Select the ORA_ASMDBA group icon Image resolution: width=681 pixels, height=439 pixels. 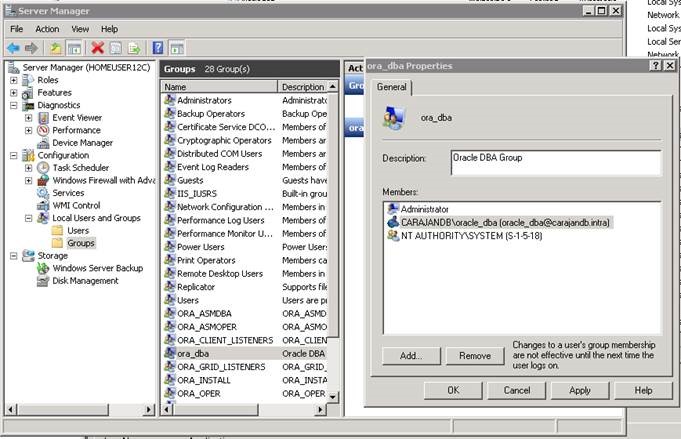point(169,314)
